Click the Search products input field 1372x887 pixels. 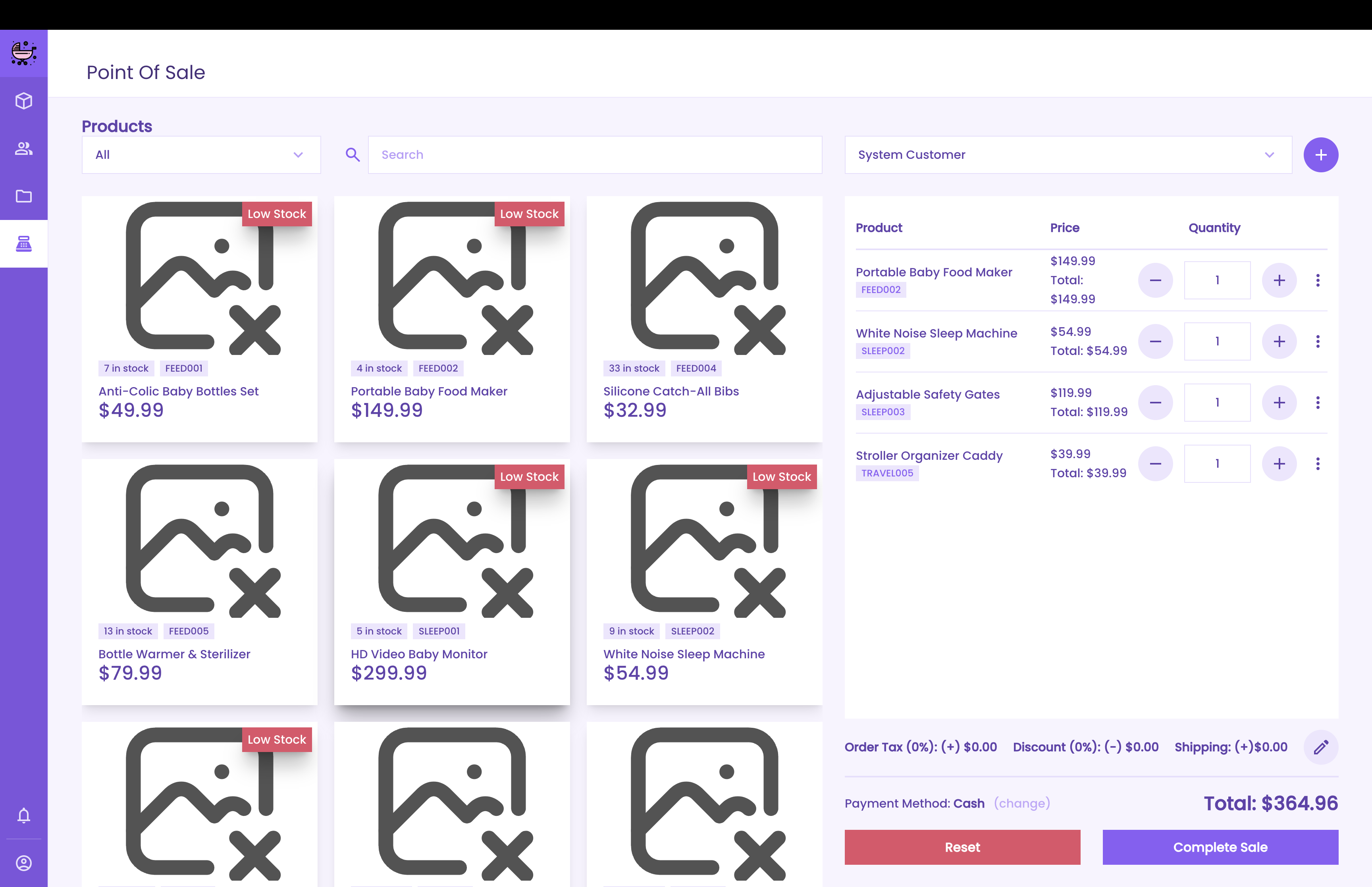coord(595,154)
